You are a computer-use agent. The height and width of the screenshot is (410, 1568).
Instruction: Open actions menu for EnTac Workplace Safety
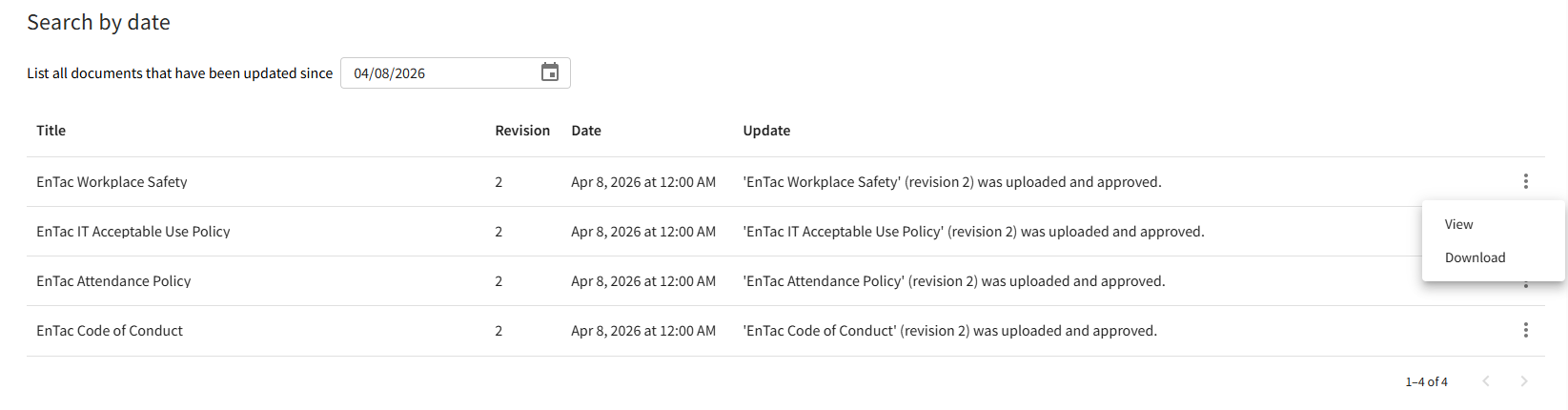(x=1525, y=181)
